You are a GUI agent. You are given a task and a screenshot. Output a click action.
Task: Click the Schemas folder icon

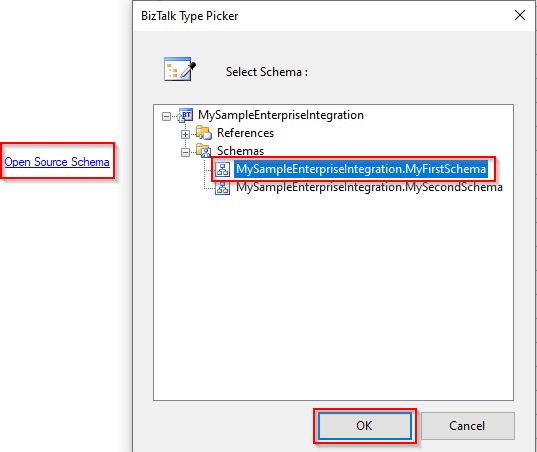point(204,151)
